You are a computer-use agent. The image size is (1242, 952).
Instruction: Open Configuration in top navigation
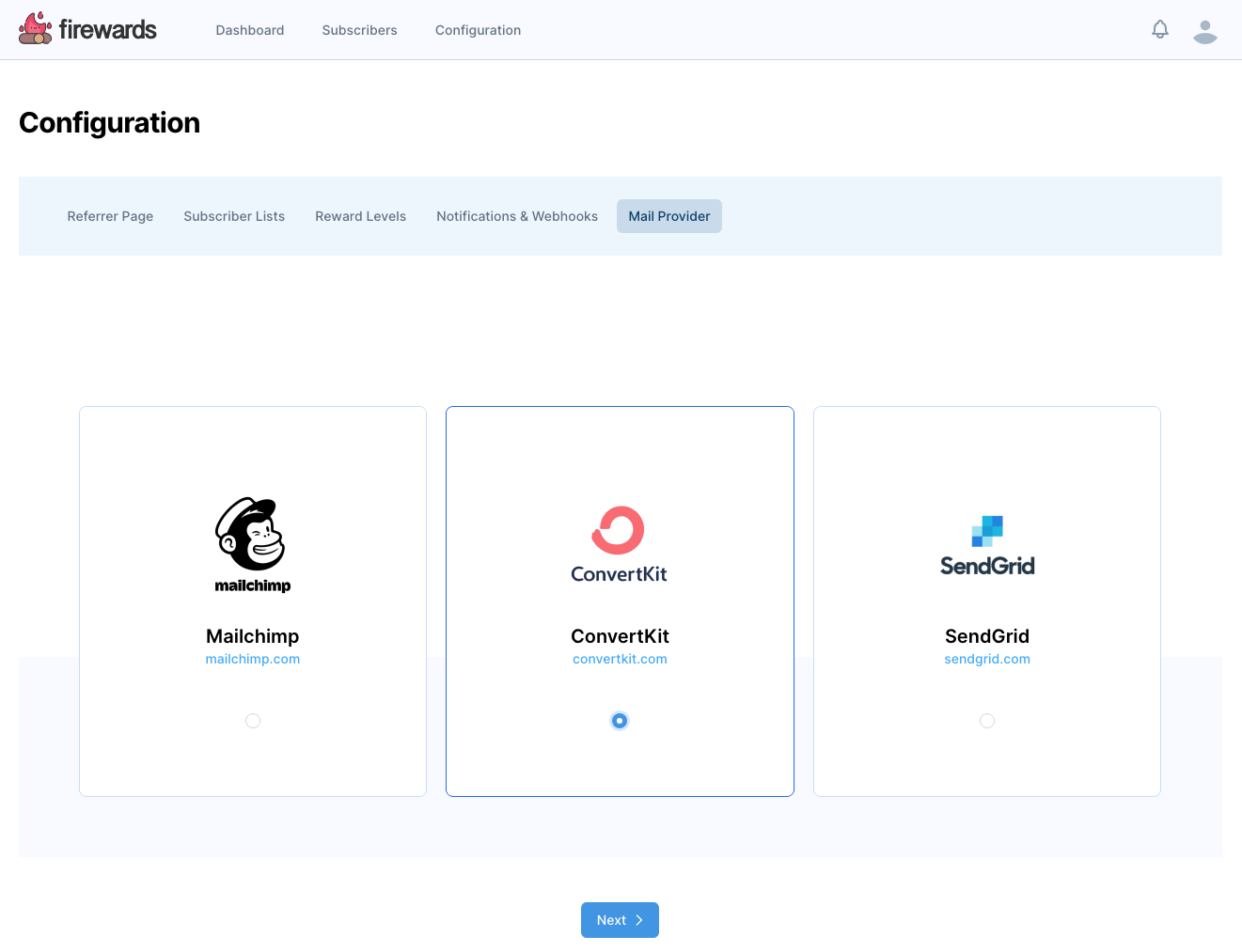click(478, 30)
